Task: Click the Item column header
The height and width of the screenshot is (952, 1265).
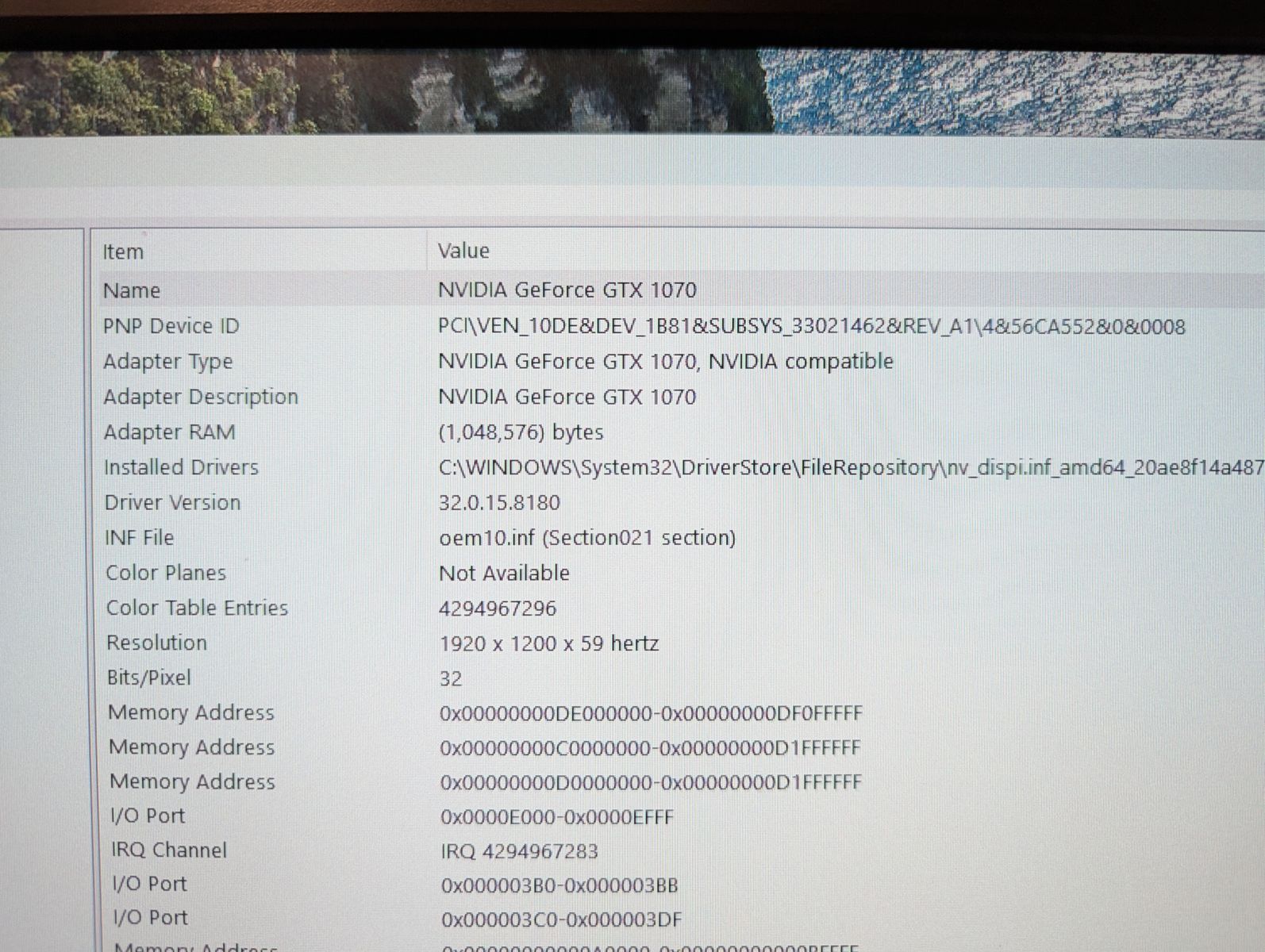Action: click(123, 252)
